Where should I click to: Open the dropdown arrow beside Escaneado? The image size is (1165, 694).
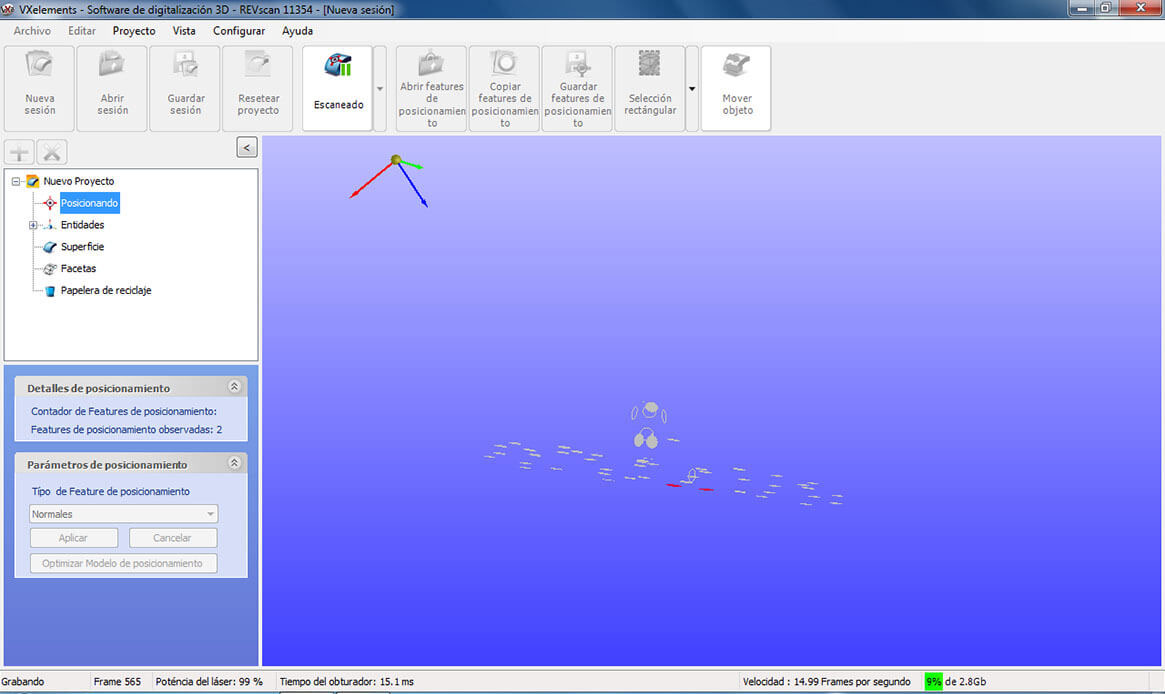click(380, 88)
